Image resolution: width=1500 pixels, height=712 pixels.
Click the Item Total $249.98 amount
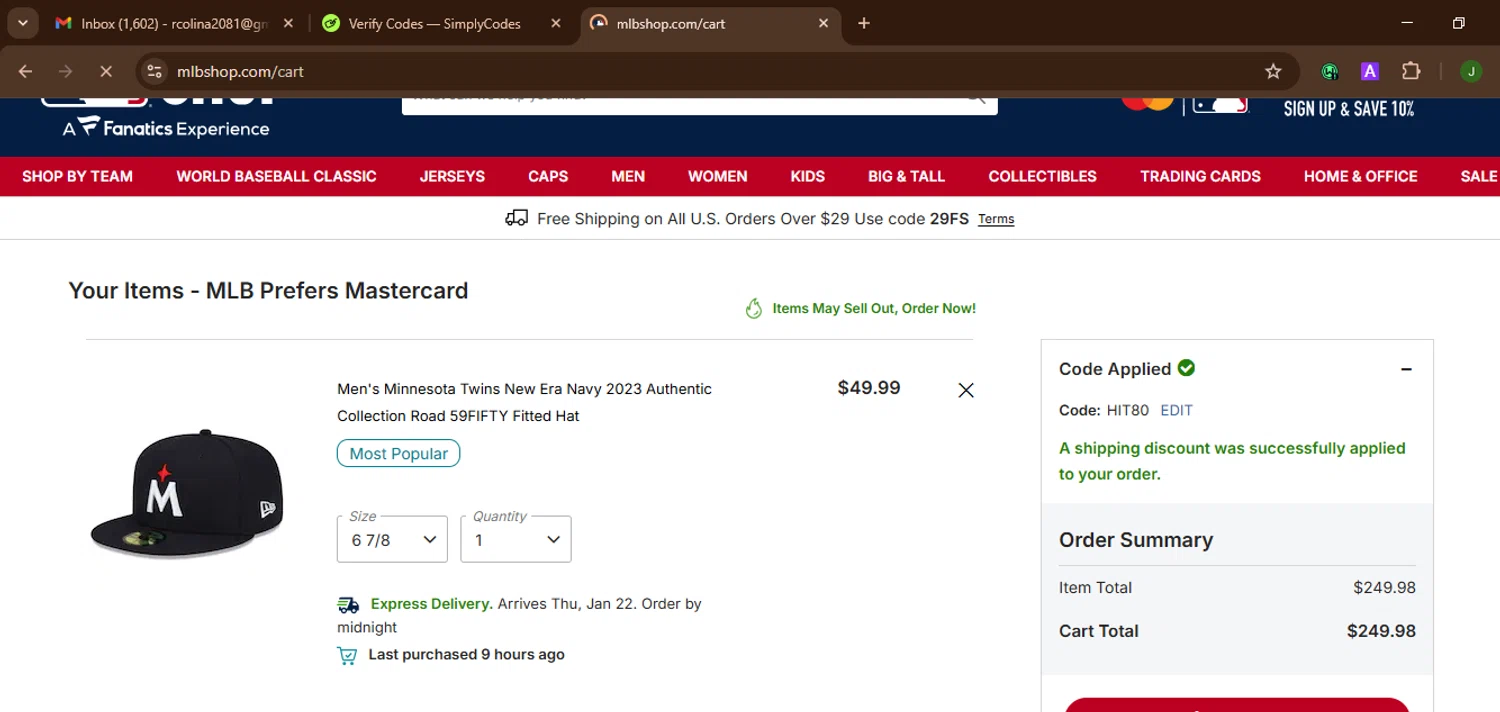tap(1384, 588)
